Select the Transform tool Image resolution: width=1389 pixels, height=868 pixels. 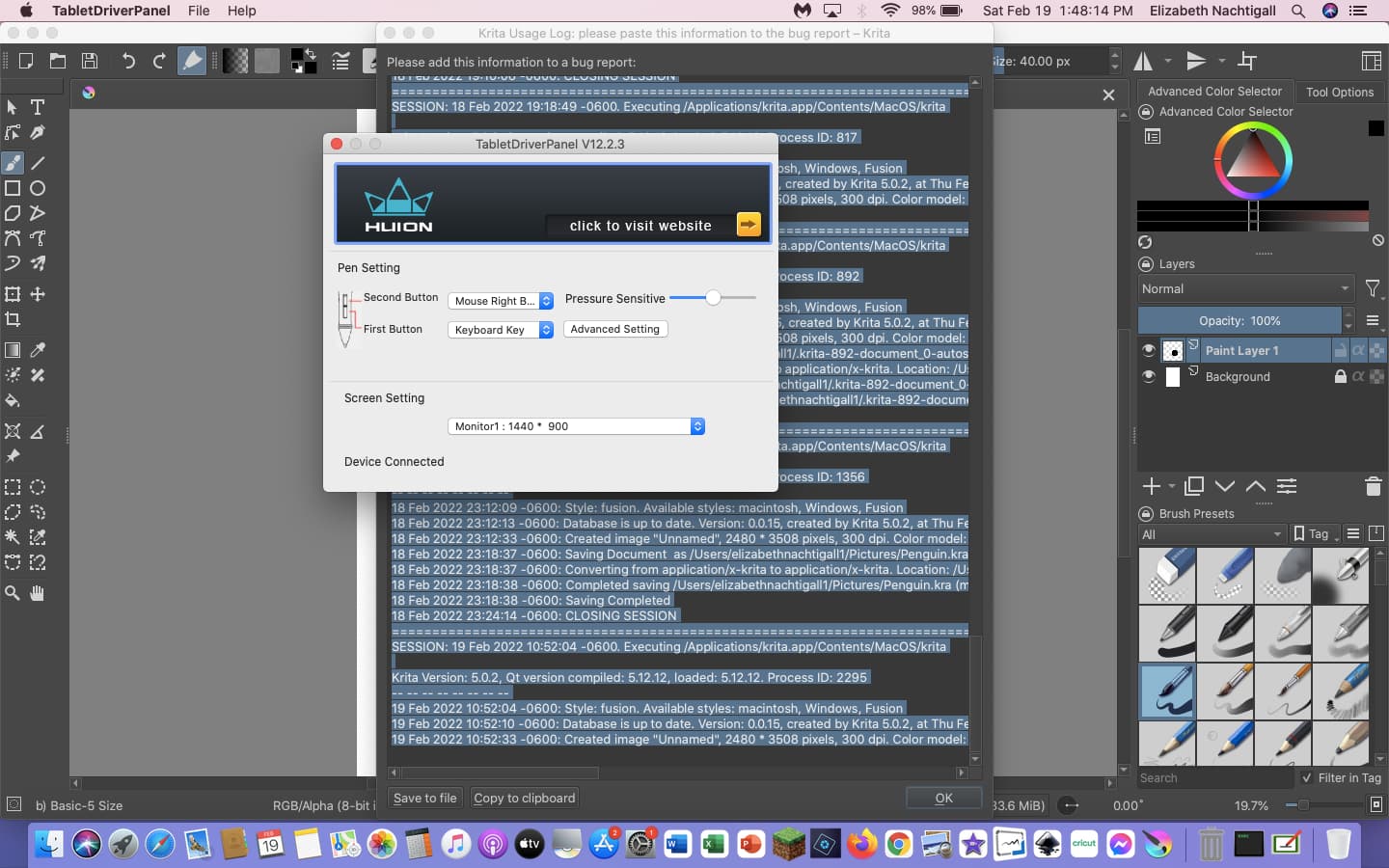(x=13, y=294)
